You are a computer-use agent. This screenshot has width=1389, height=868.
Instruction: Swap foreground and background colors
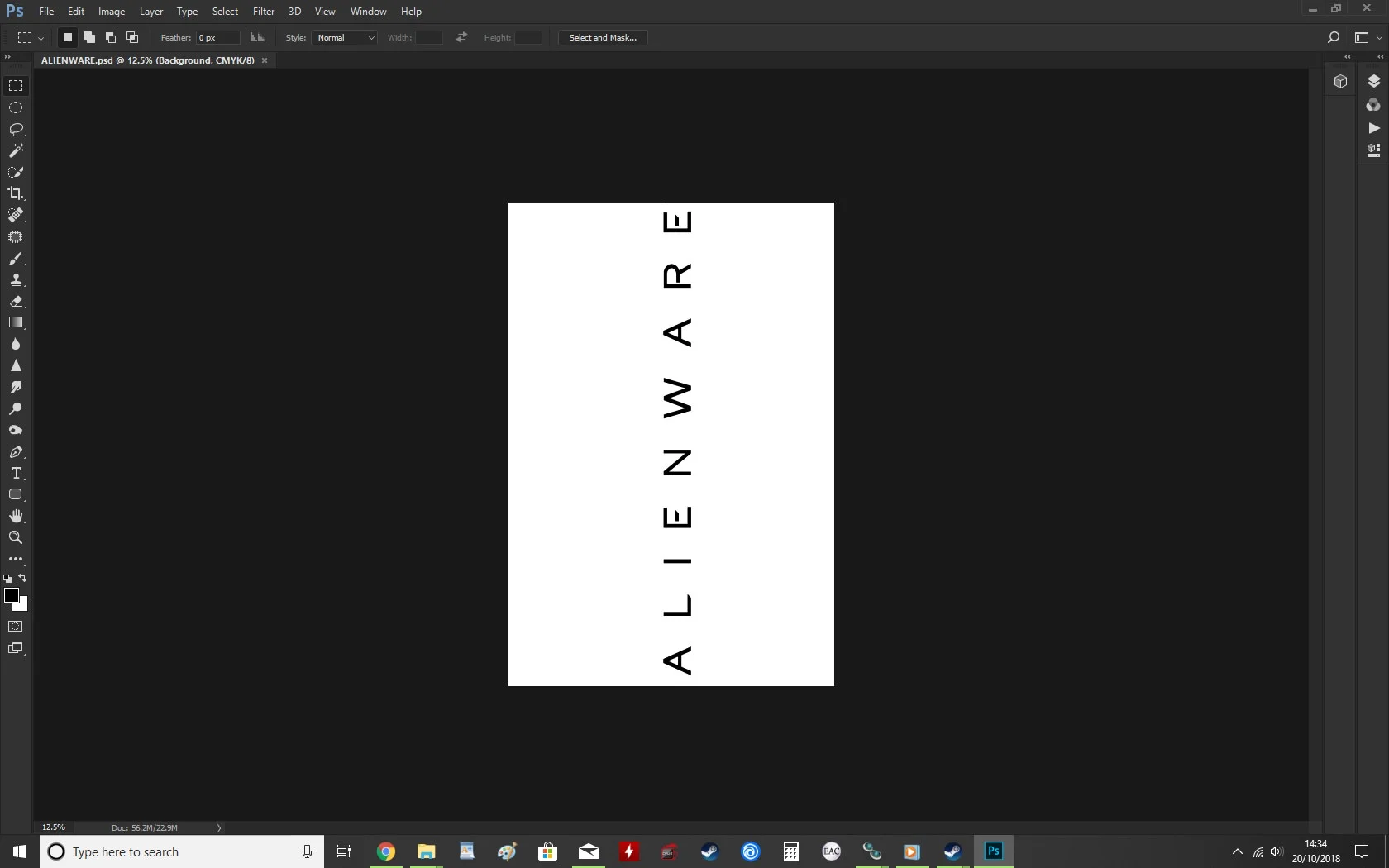coord(23,578)
